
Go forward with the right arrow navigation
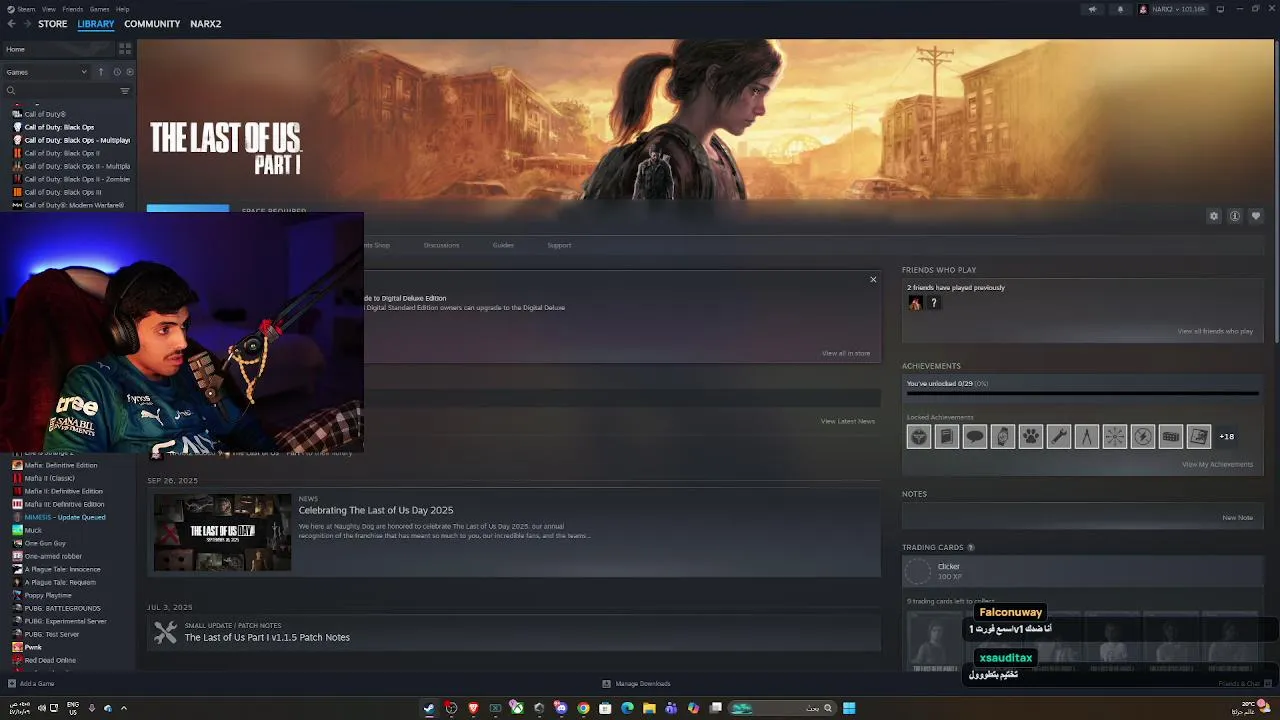pyautogui.click(x=26, y=24)
